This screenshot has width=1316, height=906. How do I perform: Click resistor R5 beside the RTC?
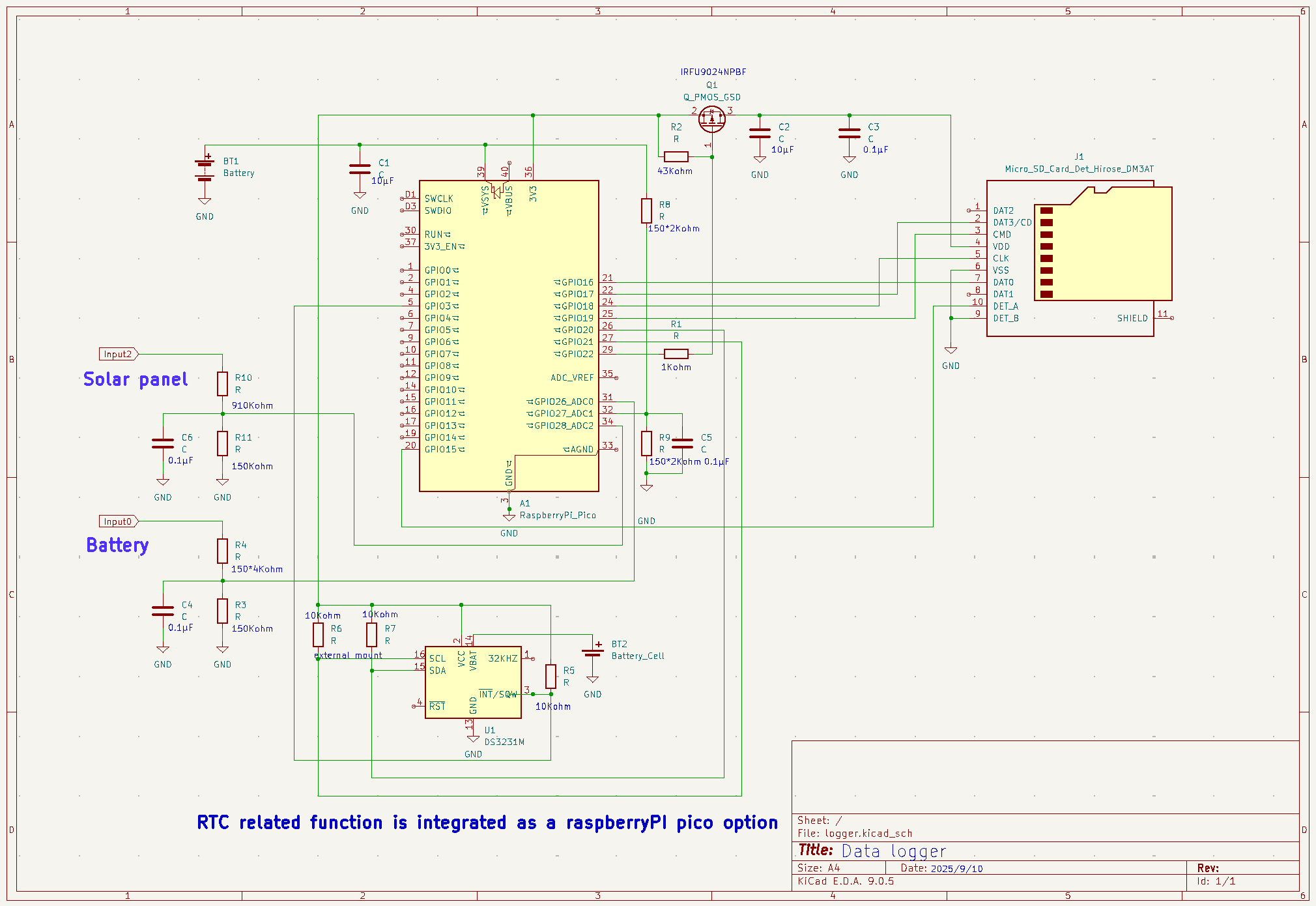(551, 677)
